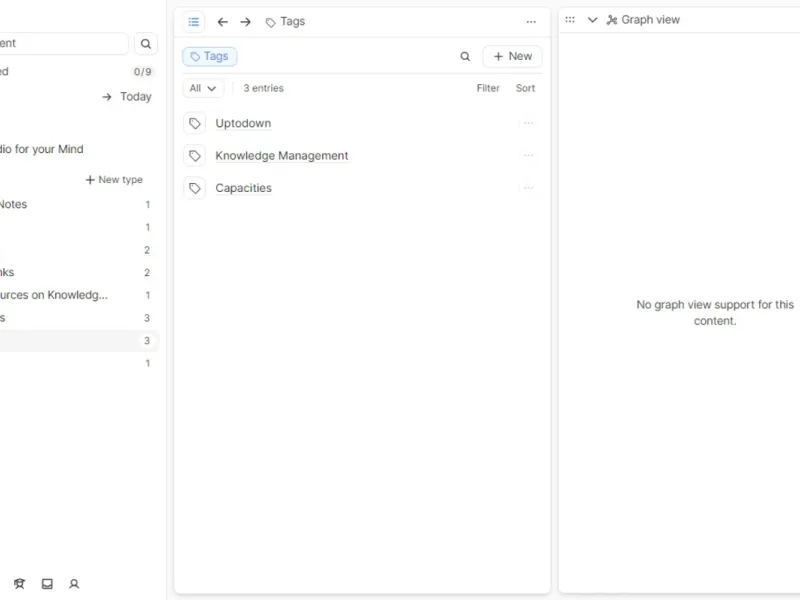The width and height of the screenshot is (800, 600).
Task: Click the Sort button
Action: (x=525, y=88)
